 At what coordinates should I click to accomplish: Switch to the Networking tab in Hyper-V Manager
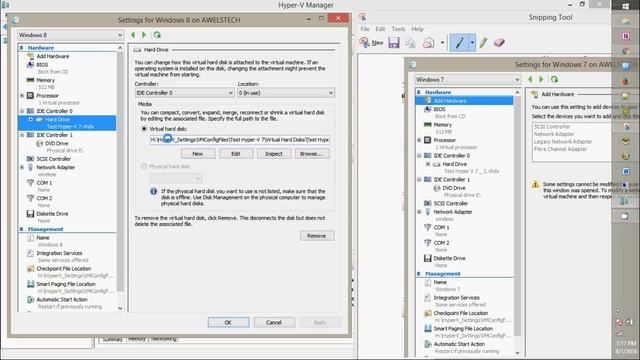[164, 339]
